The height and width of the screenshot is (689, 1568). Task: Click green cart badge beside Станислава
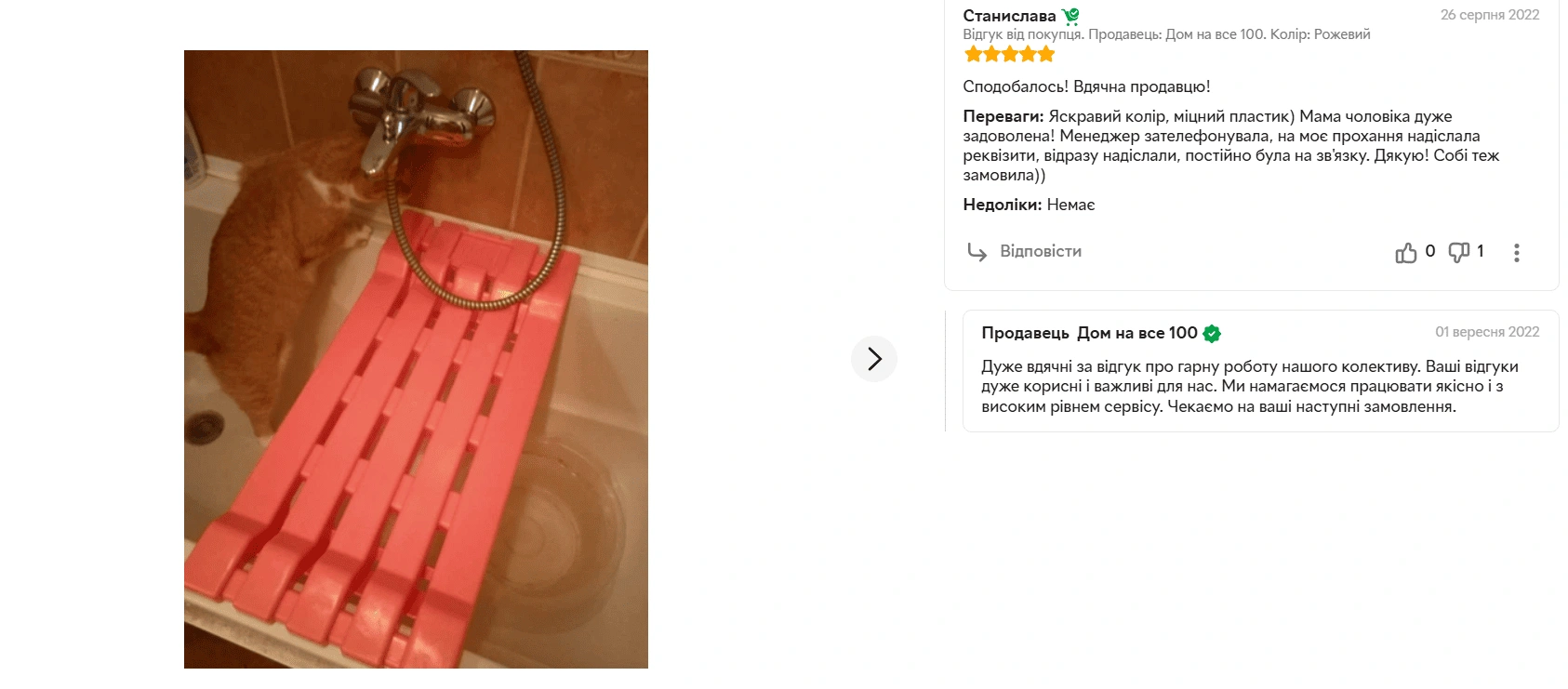coord(1070,16)
